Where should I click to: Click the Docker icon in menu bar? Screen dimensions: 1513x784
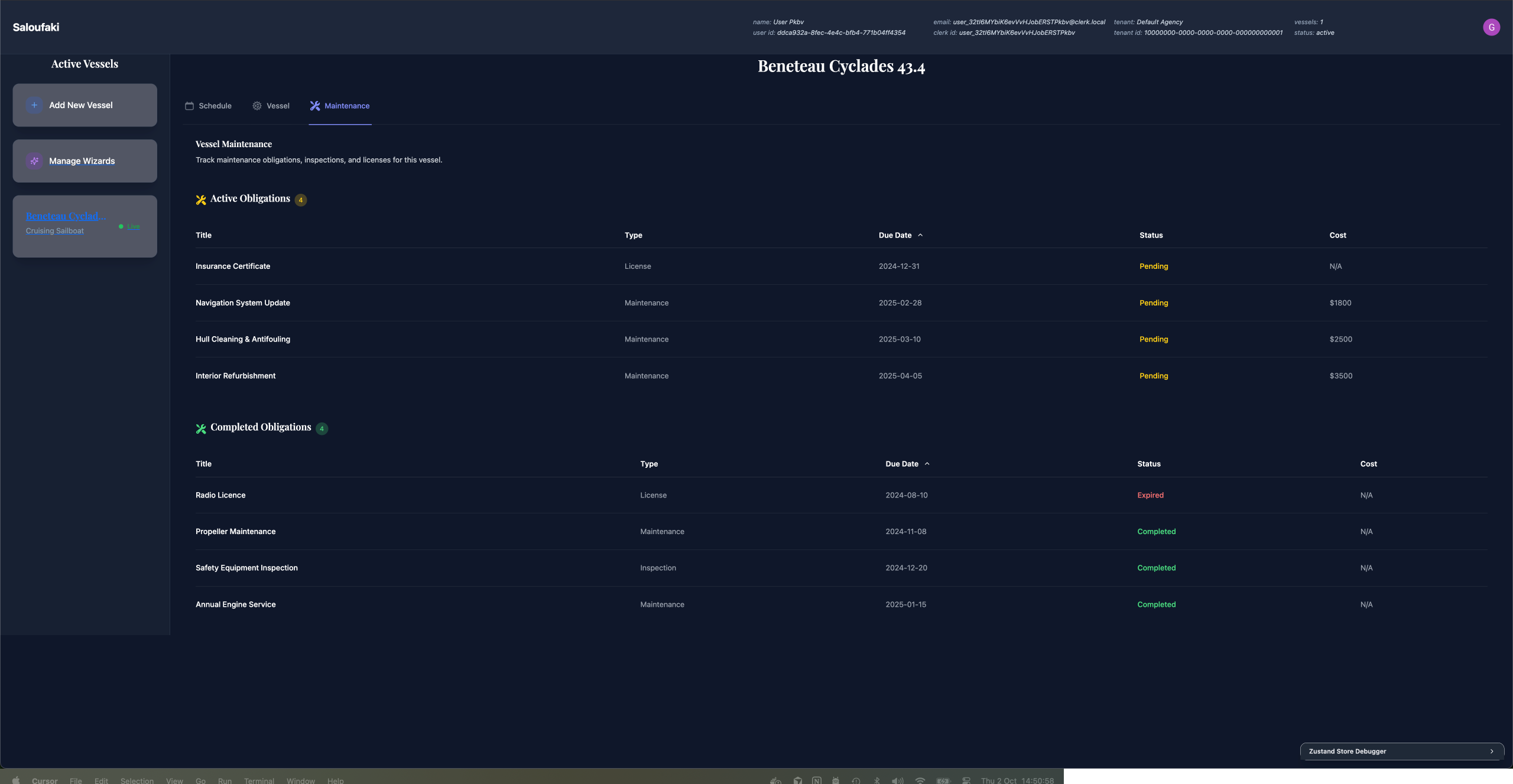click(x=776, y=780)
